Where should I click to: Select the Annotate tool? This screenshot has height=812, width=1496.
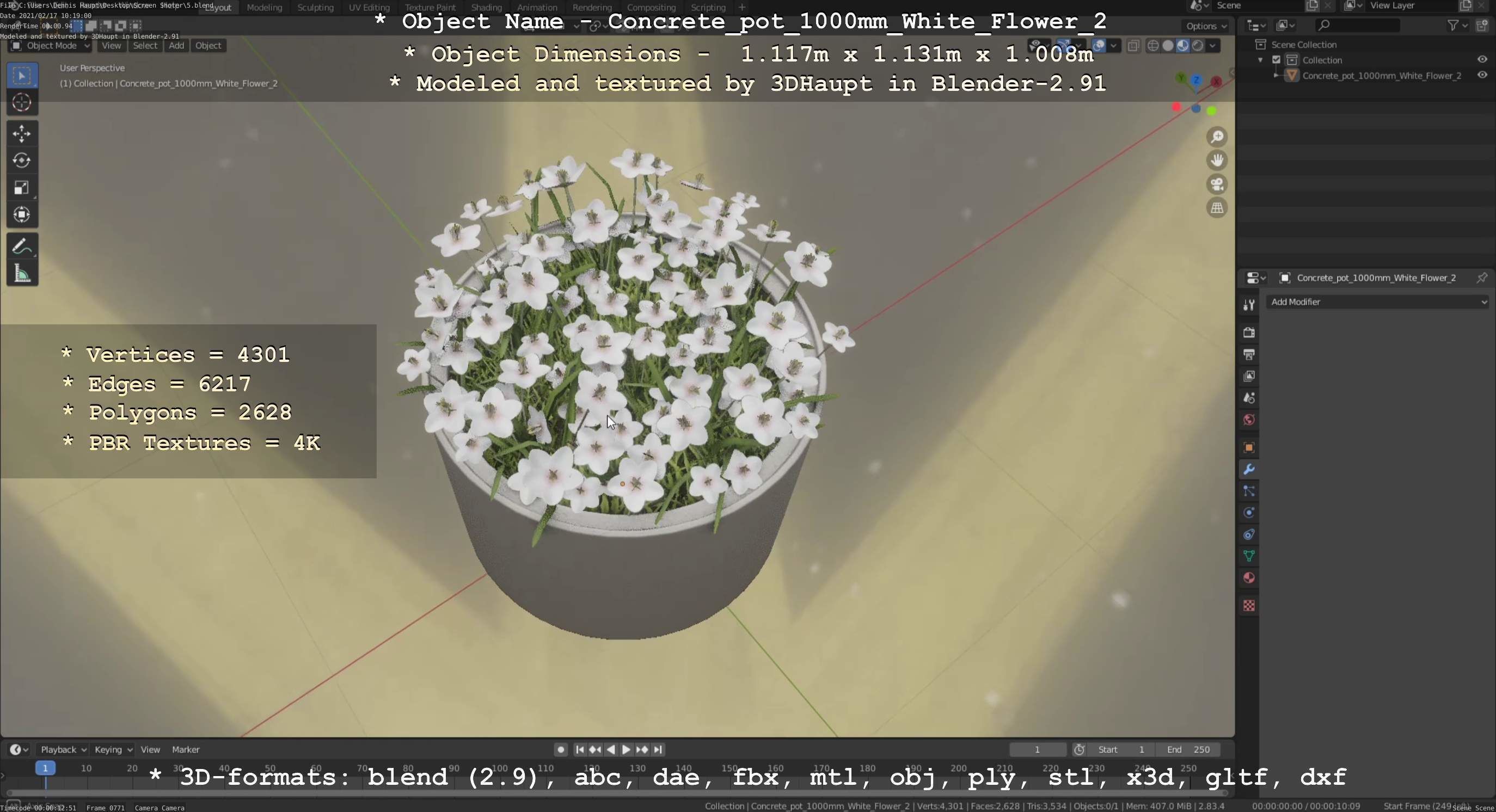[22, 246]
